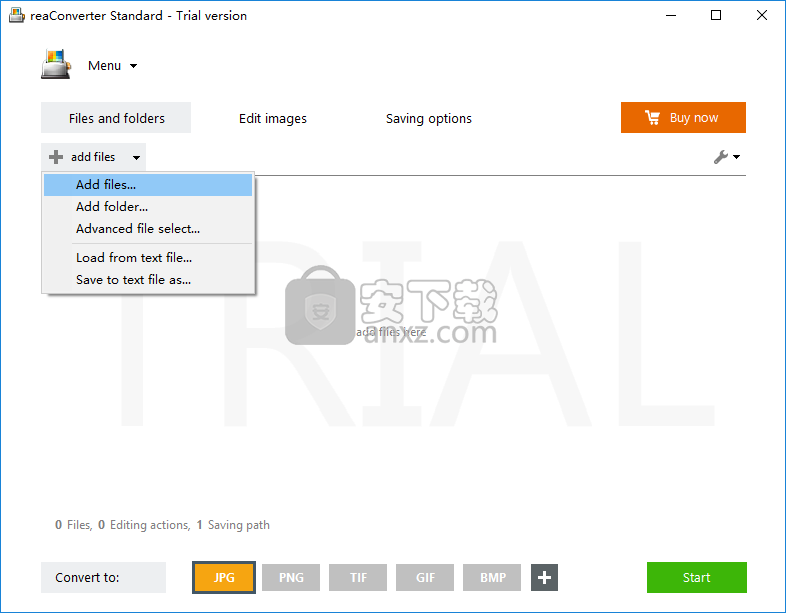Open the wrench settings dropdown
Screen dimensions: 786x613
[x=727, y=157]
